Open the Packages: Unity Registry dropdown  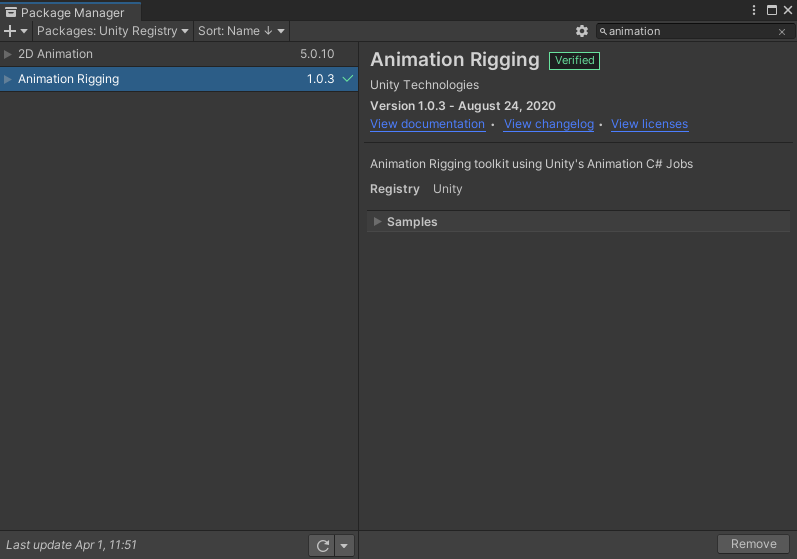[x=112, y=31]
